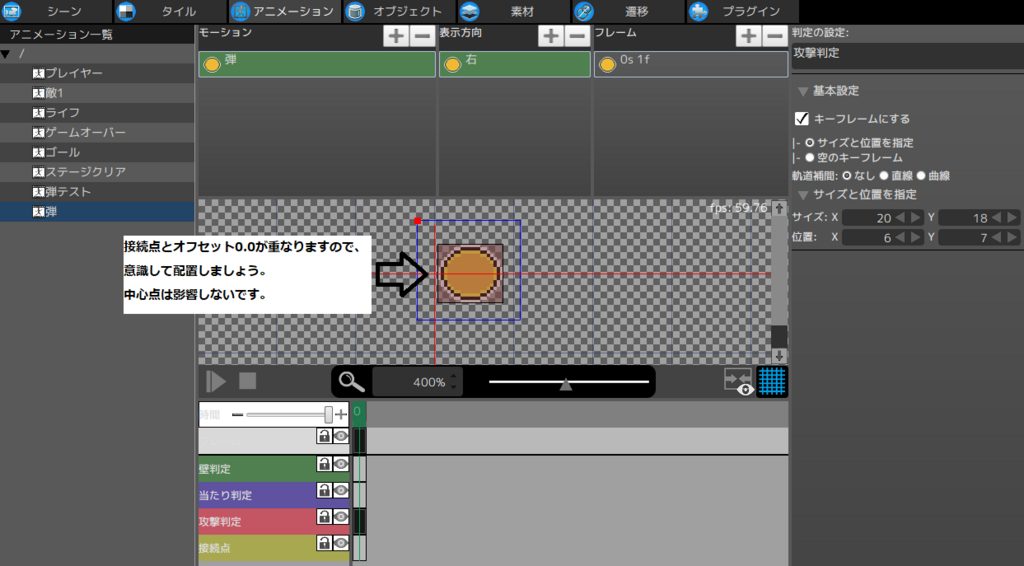1024x566 pixels.
Task: Click the size X value field
Action: click(x=868, y=218)
